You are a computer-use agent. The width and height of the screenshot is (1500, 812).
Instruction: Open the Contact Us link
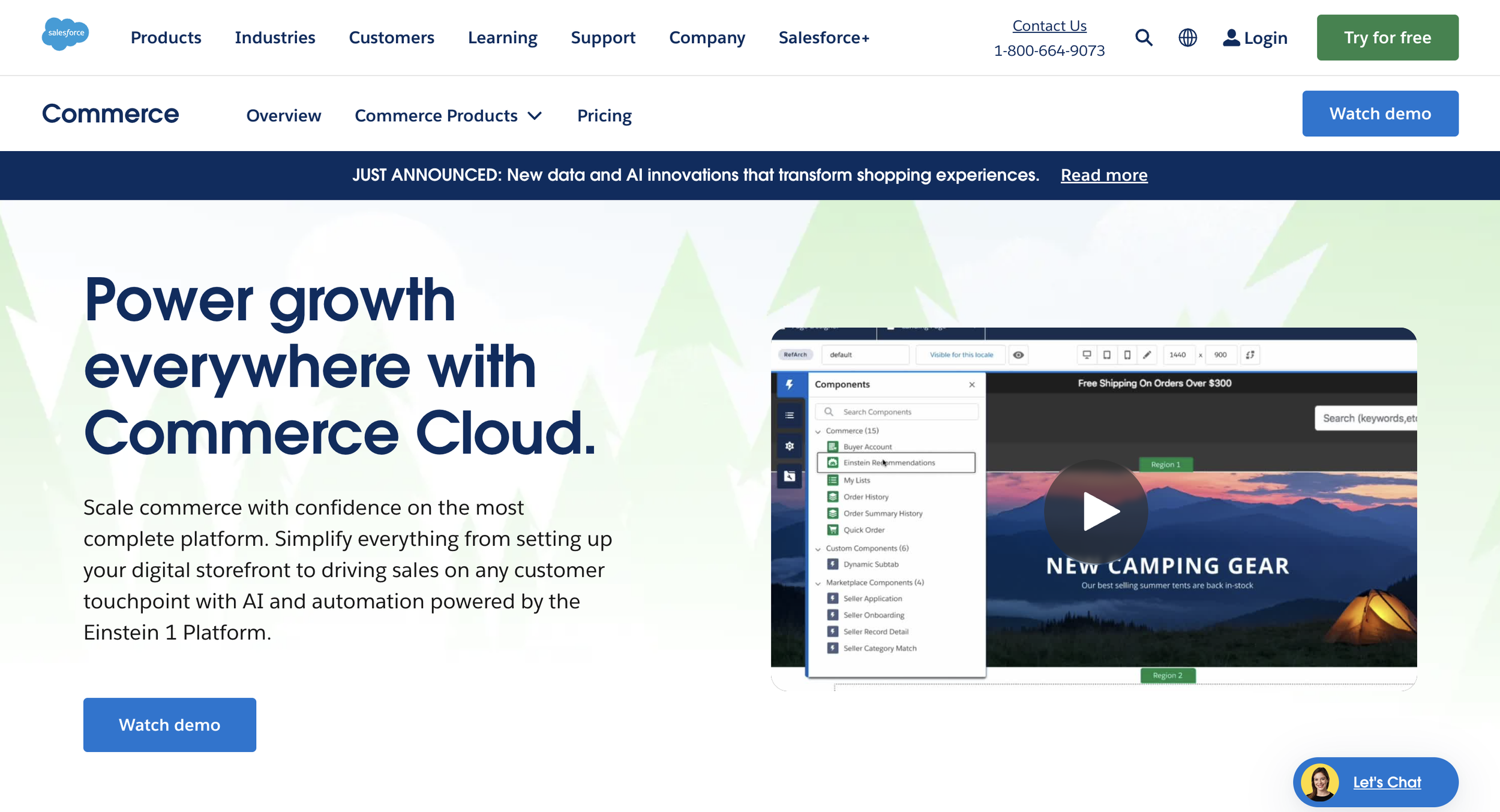1049,26
